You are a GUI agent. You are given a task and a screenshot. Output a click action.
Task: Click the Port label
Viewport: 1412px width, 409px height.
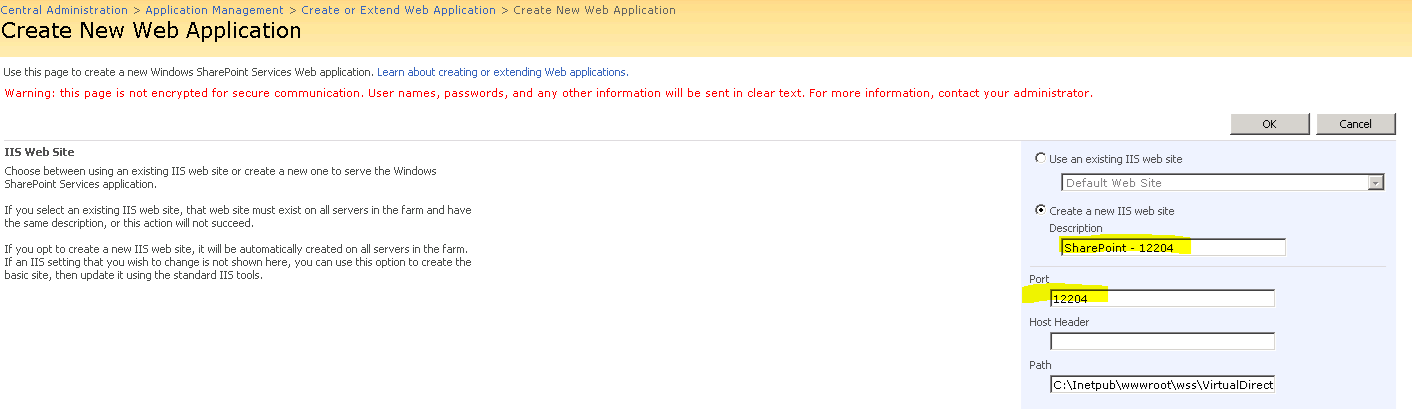pos(1039,279)
